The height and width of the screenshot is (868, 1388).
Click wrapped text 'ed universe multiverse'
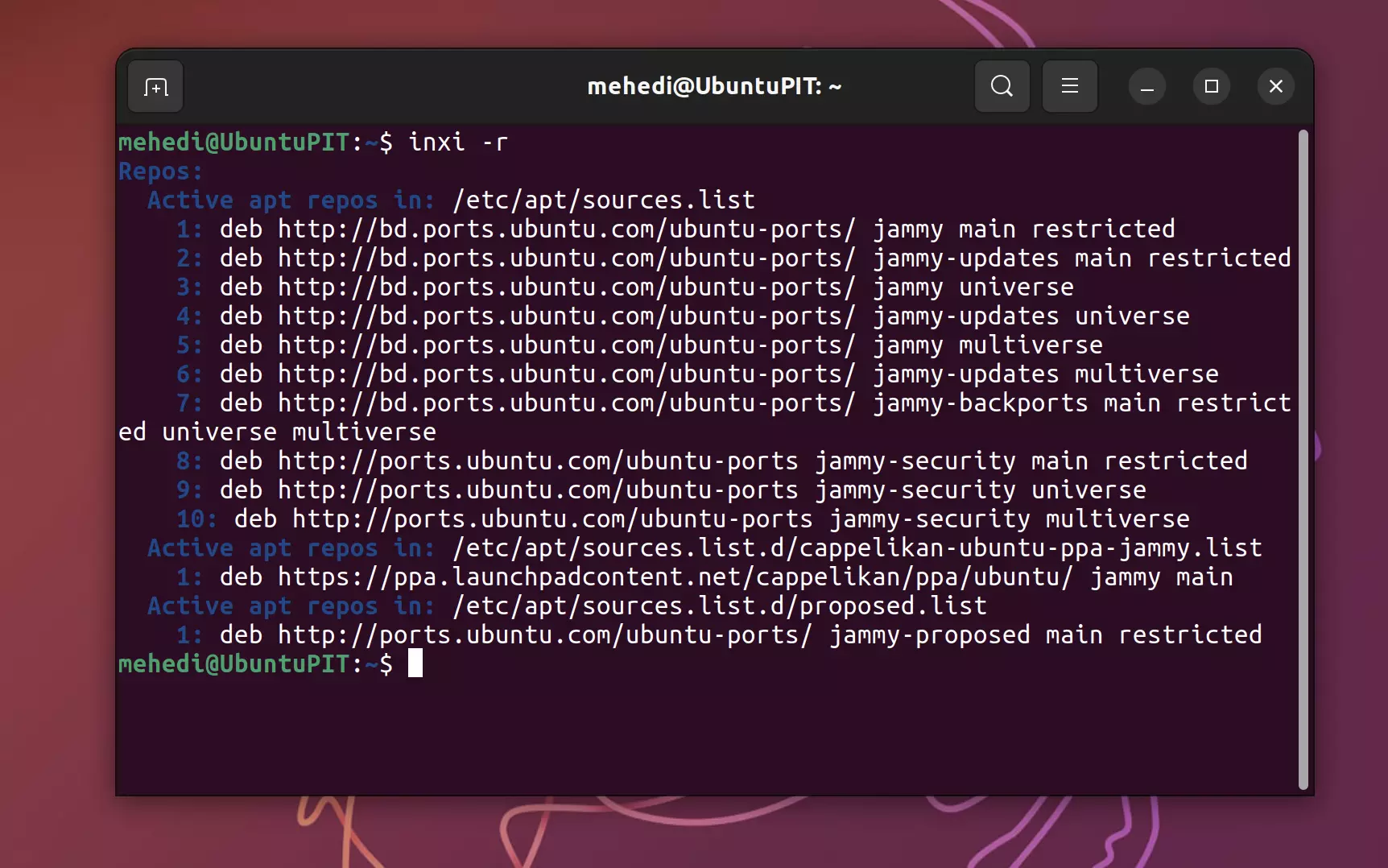(x=277, y=432)
